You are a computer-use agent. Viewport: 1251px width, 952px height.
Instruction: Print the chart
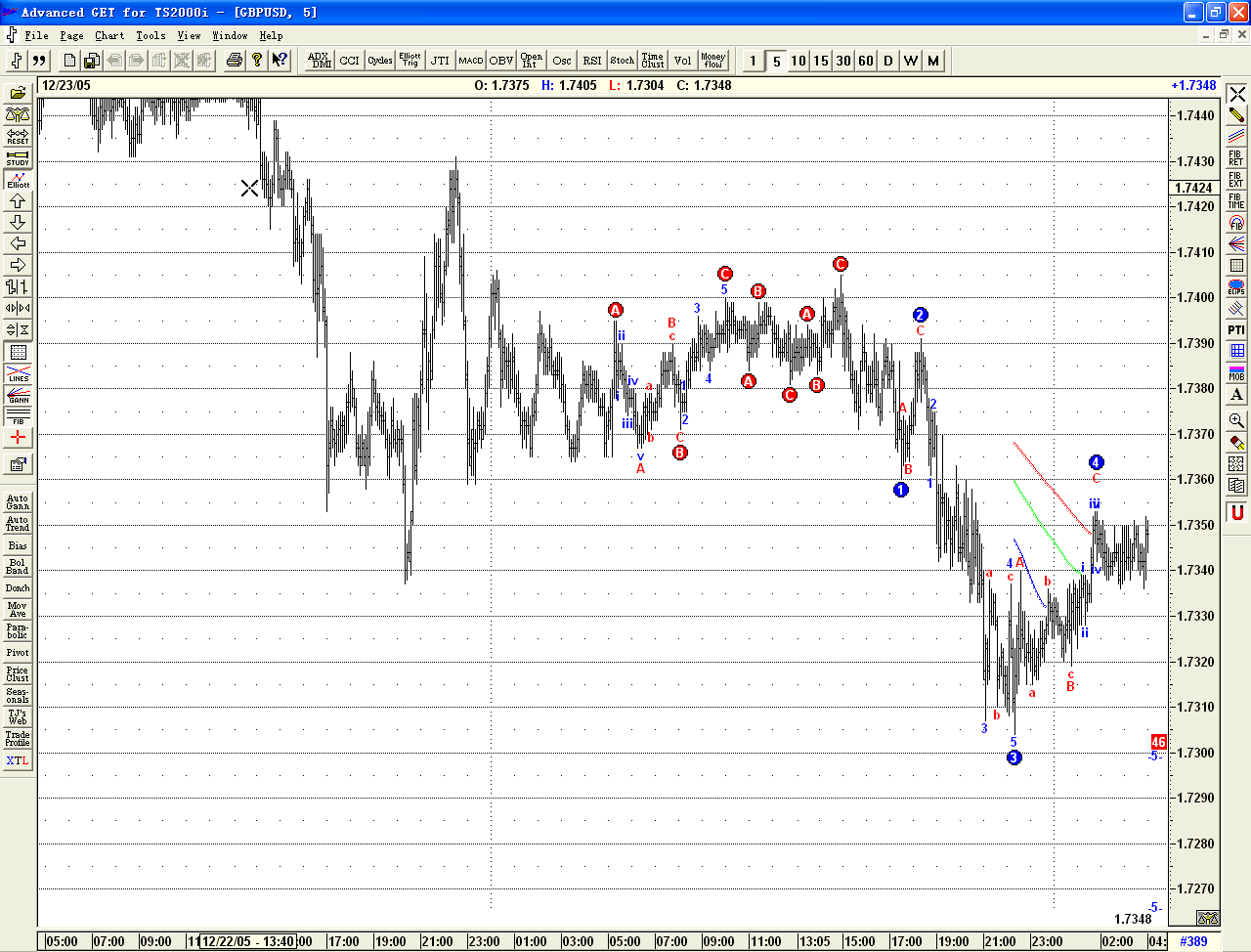pyautogui.click(x=235, y=61)
